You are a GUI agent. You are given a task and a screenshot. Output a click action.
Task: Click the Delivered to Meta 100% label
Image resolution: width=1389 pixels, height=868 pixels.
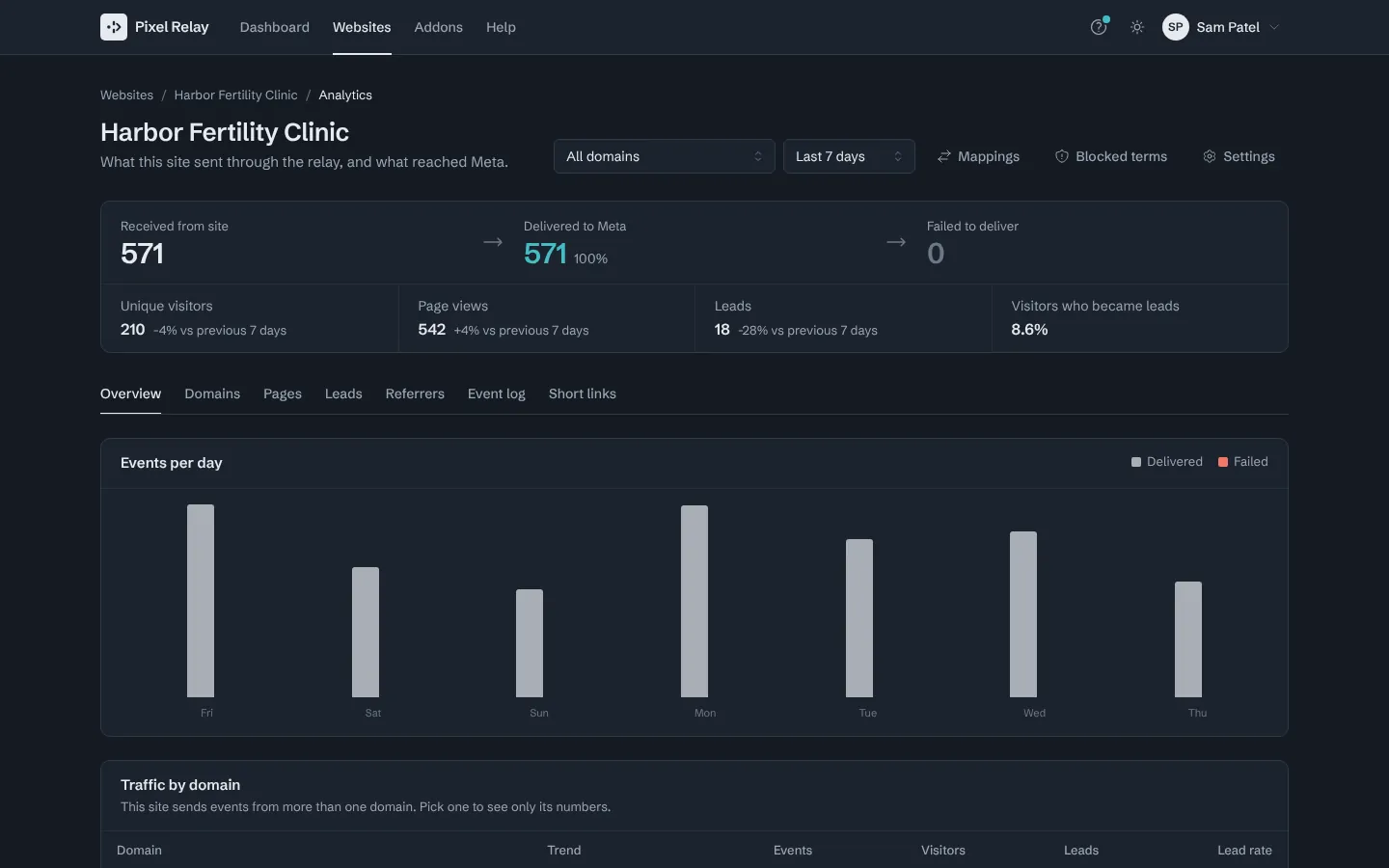tap(590, 258)
